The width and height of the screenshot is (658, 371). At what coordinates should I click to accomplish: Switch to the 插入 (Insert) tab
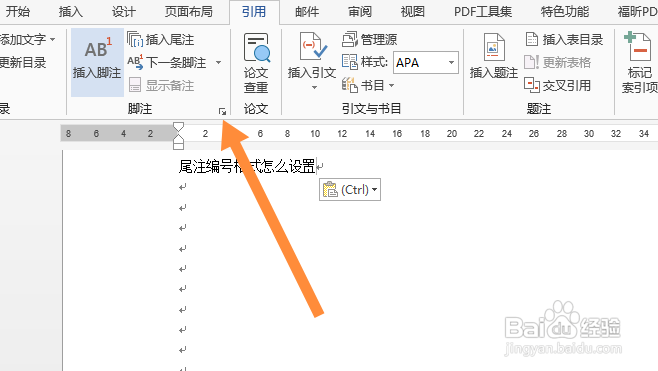(70, 11)
